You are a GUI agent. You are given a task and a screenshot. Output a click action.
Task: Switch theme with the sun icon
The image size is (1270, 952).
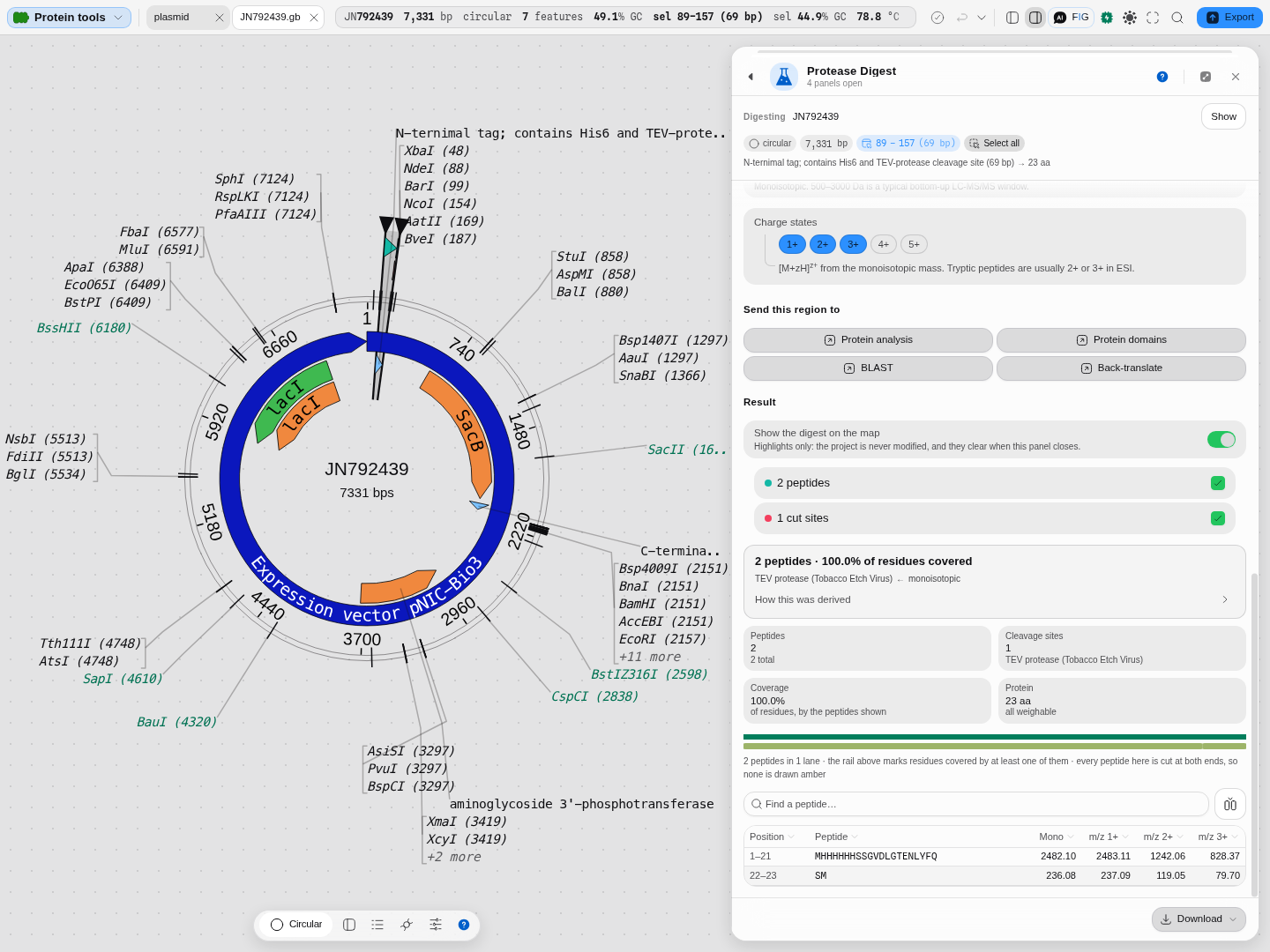click(1130, 18)
